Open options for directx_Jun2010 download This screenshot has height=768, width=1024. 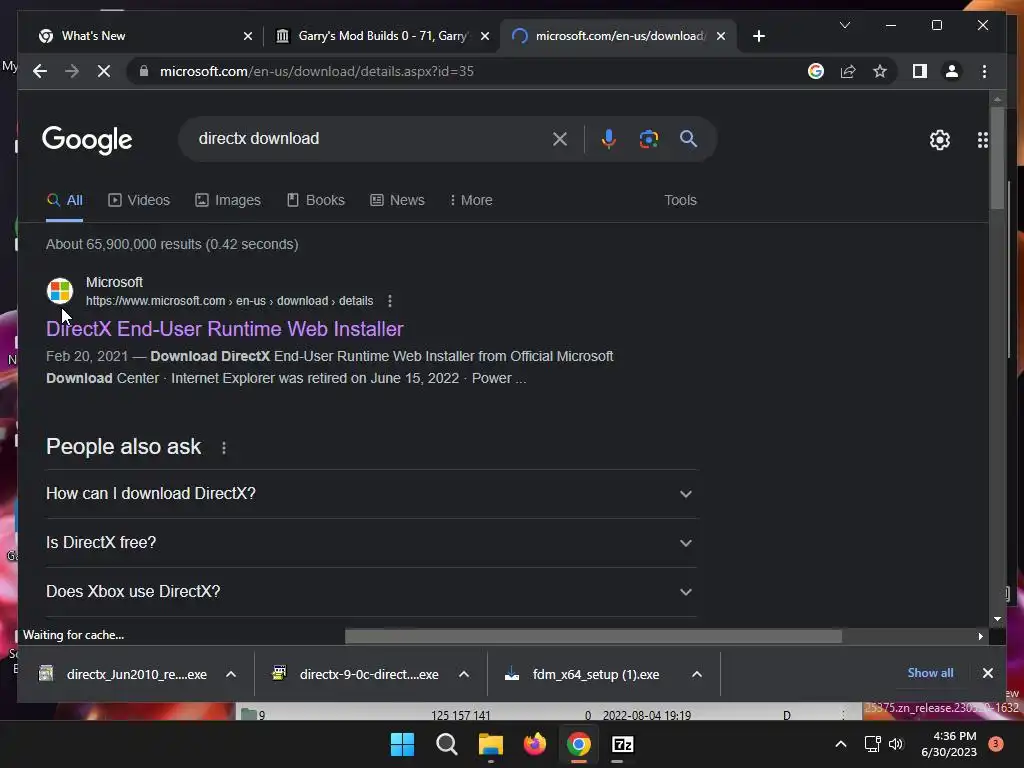pos(231,674)
